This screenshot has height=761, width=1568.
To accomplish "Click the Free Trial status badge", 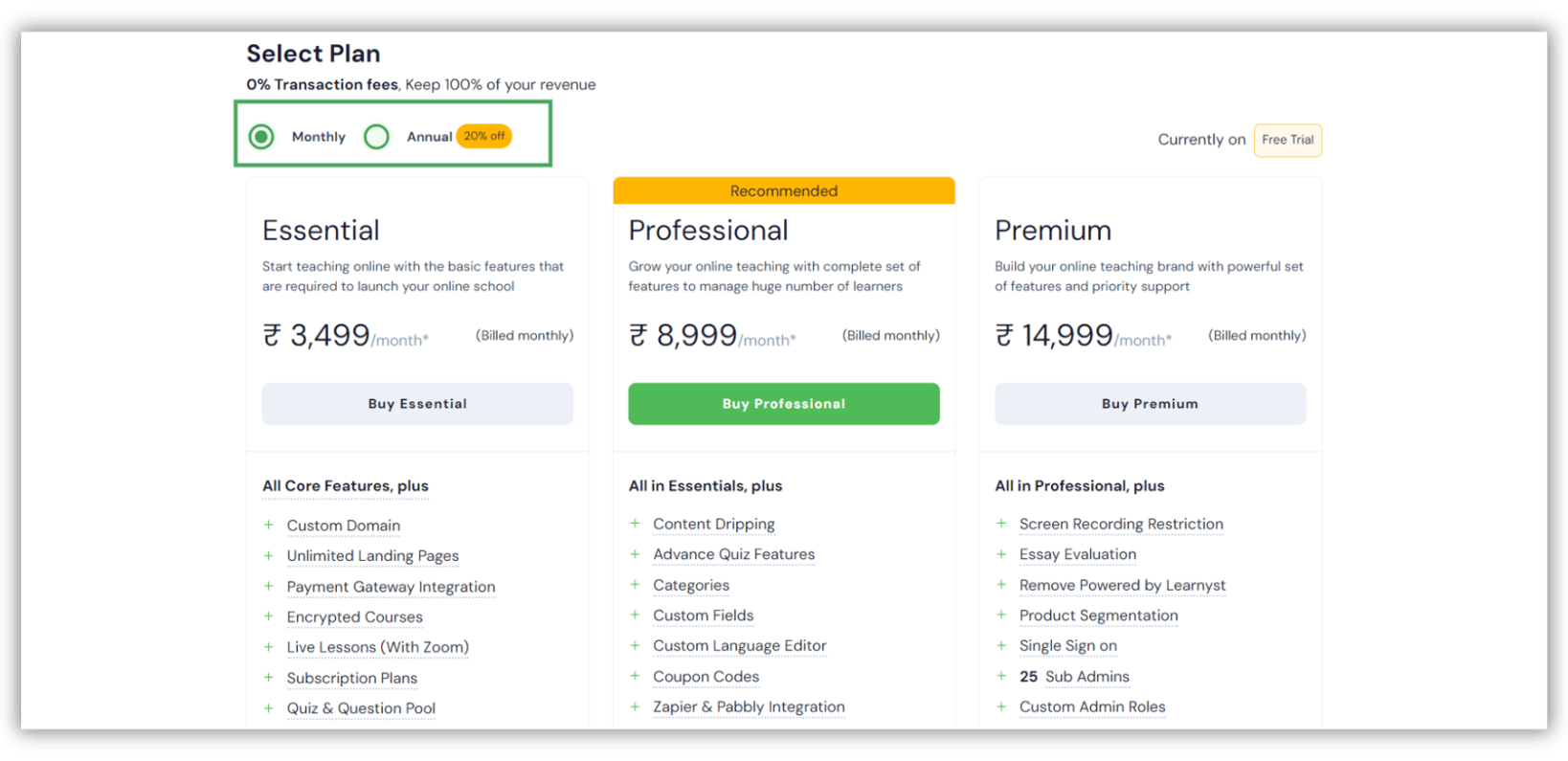I will coord(1288,140).
